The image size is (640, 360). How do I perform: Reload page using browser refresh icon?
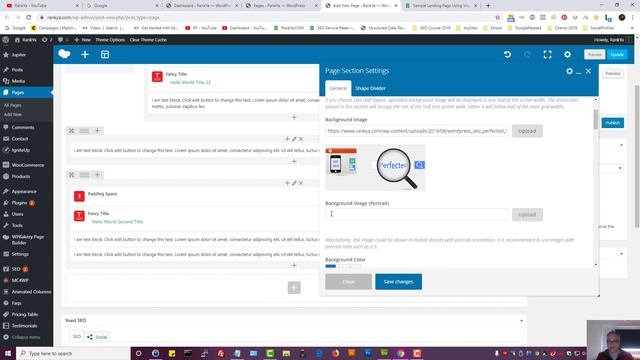click(29, 18)
